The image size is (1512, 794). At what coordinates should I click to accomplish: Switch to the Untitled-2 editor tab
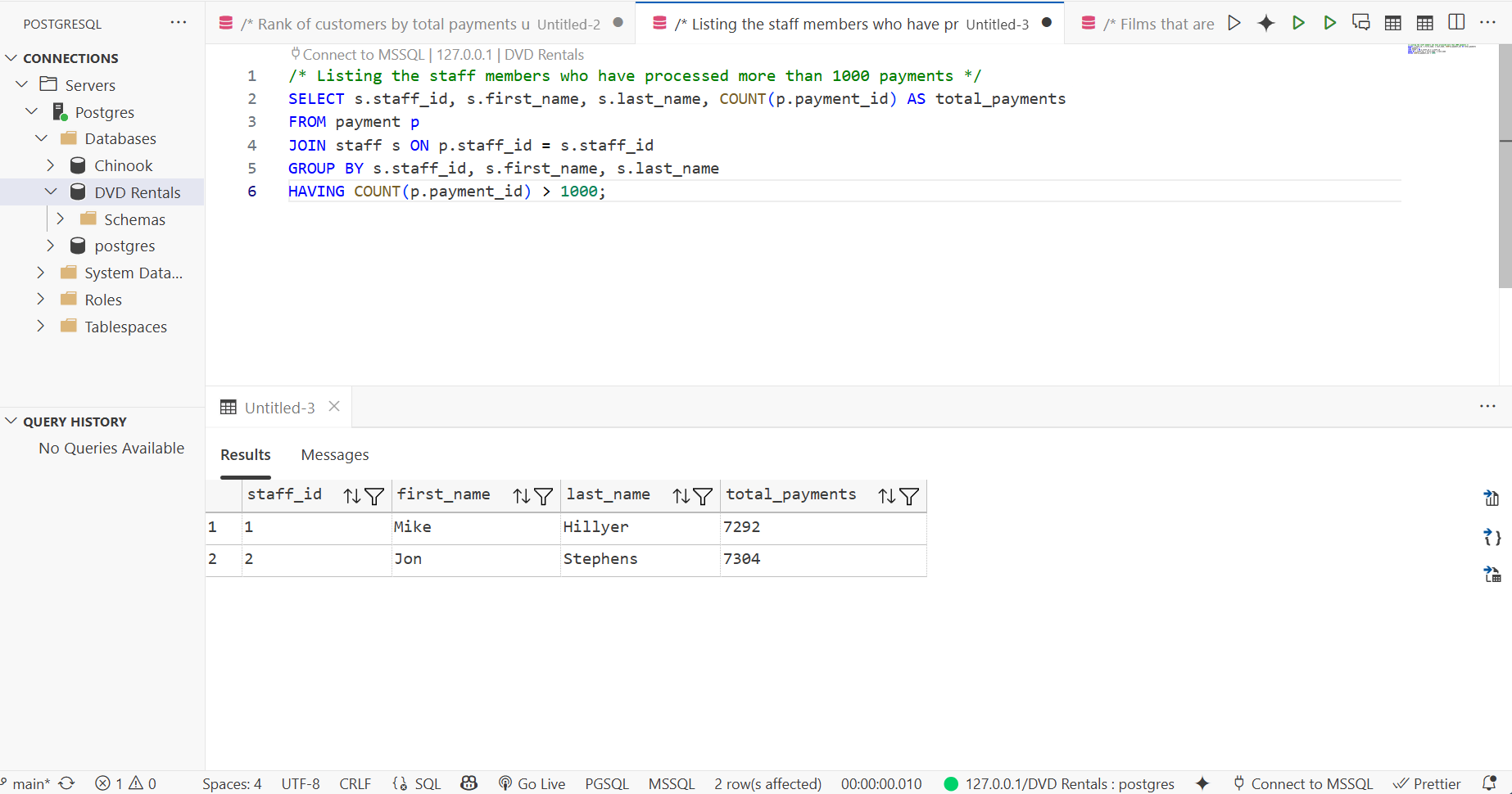420,23
